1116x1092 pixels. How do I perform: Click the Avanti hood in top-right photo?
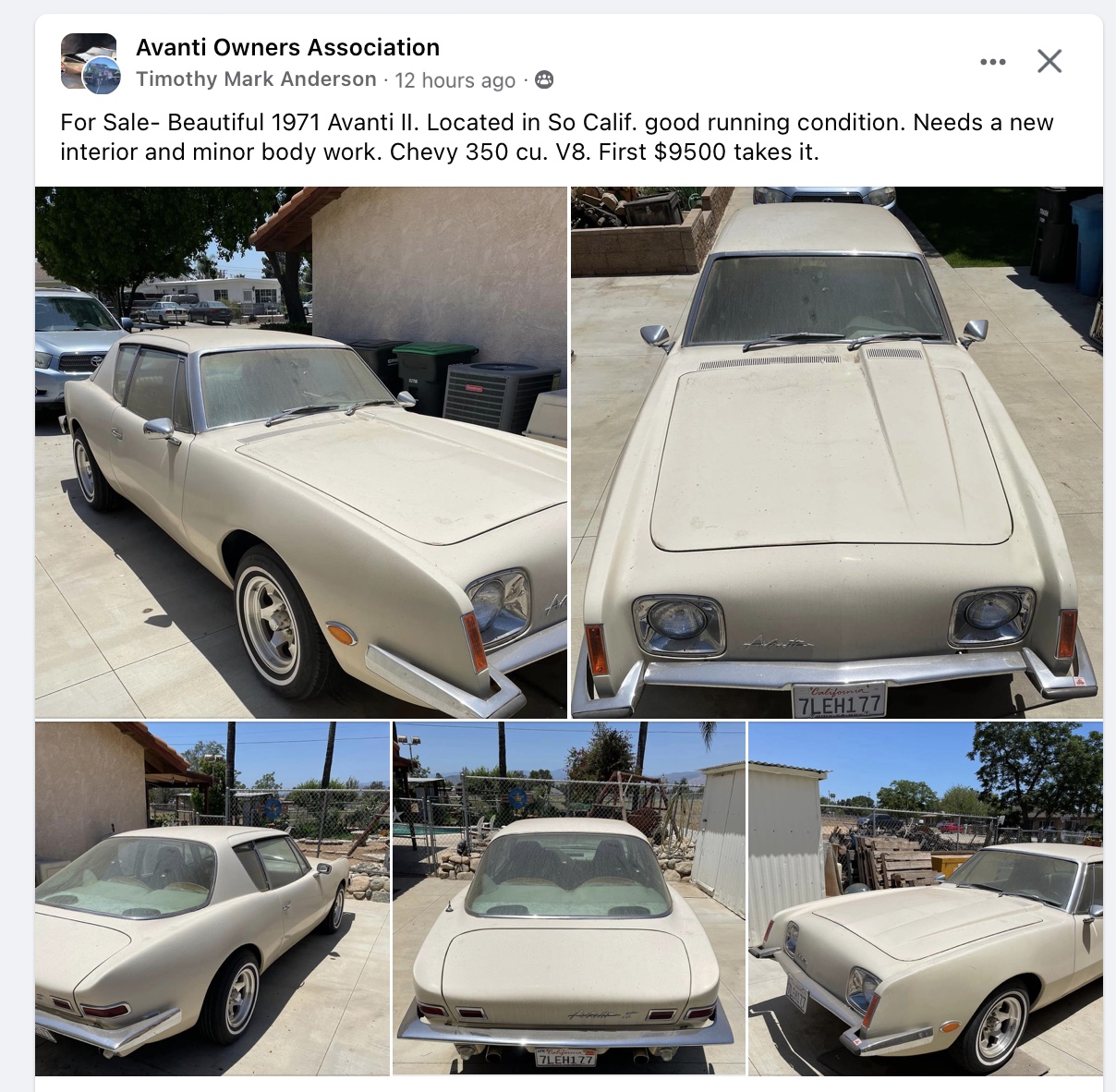(829, 455)
